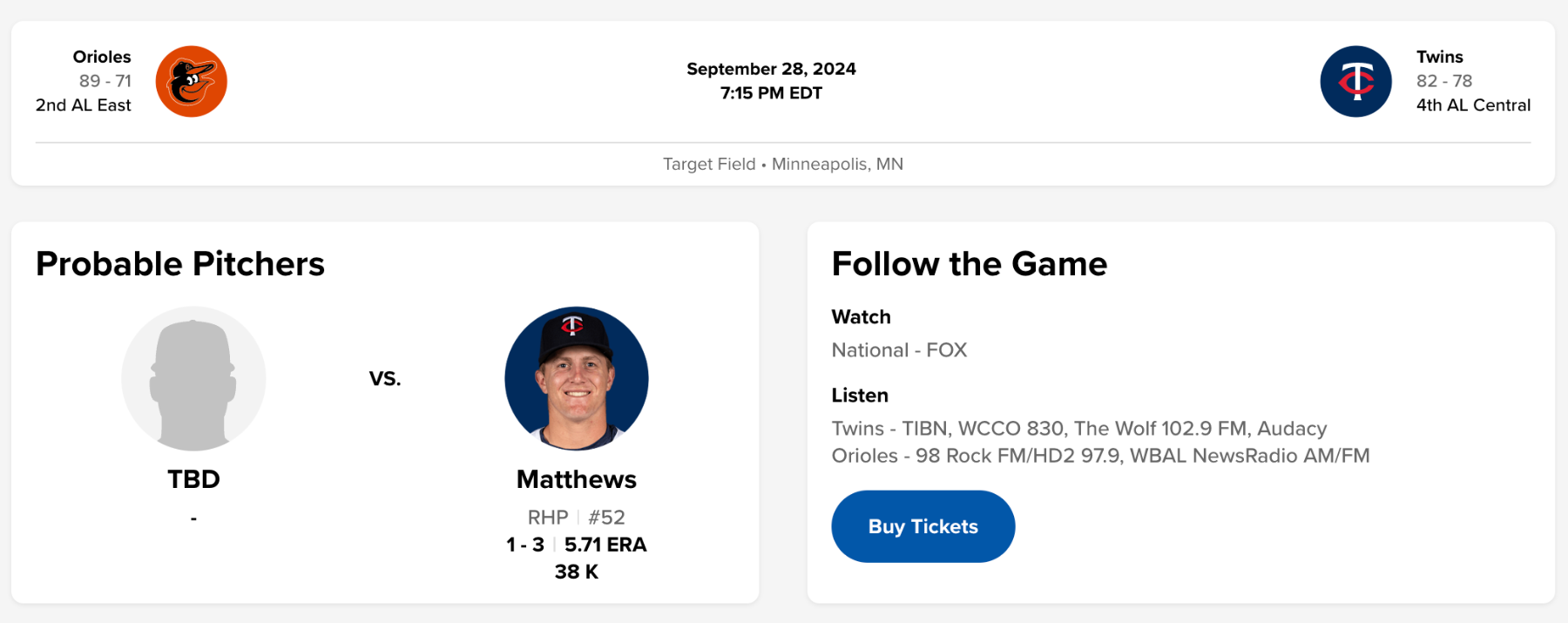This screenshot has width=1568, height=623.
Task: Click the Follow the Game heading
Action: click(x=969, y=264)
